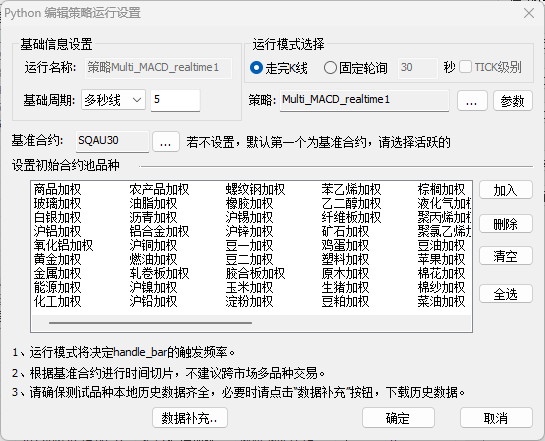545x441 pixels.
Task: Click the 删除 button
Action: (x=506, y=224)
